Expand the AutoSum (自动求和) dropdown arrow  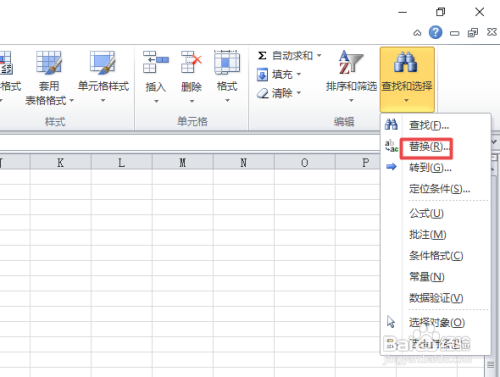(319, 55)
